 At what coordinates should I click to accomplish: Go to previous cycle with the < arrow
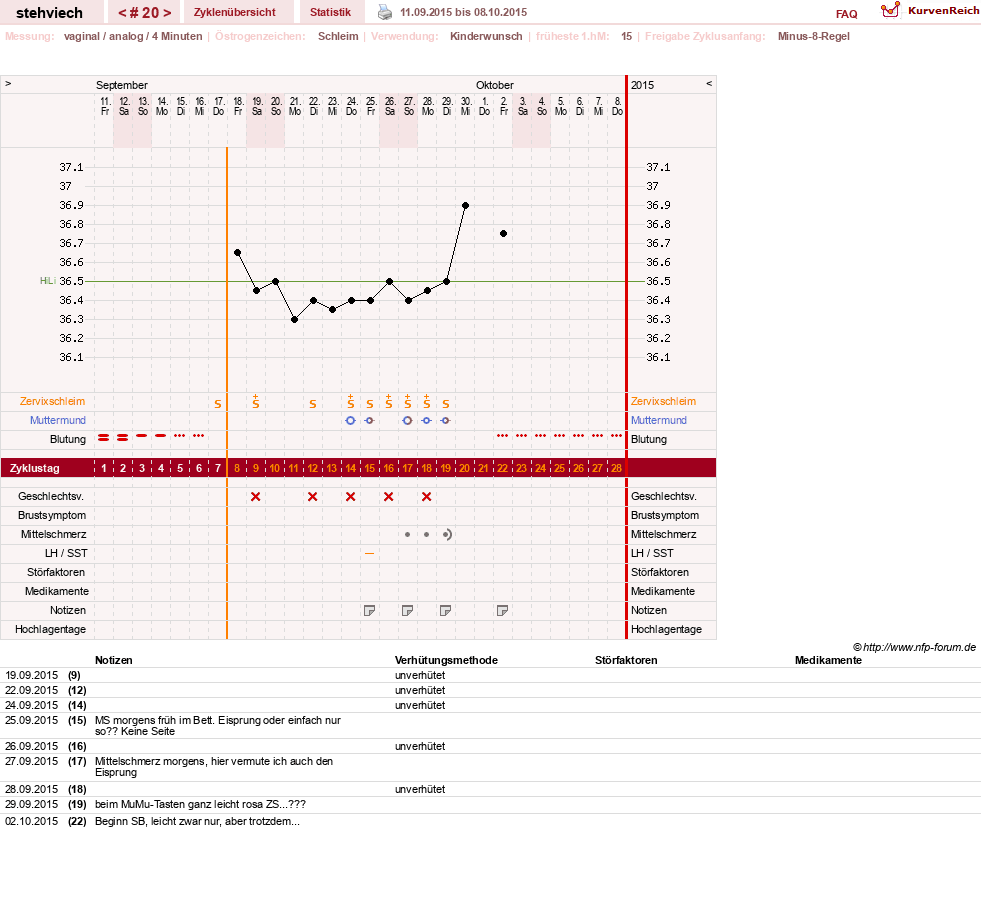click(x=123, y=13)
